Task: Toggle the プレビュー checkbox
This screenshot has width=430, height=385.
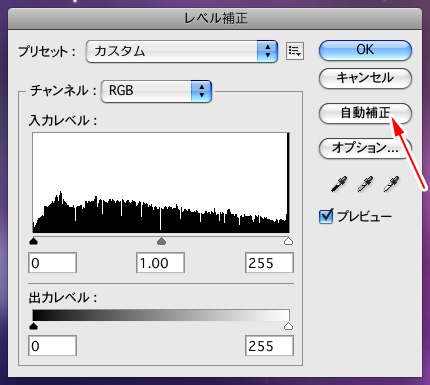Action: 326,216
